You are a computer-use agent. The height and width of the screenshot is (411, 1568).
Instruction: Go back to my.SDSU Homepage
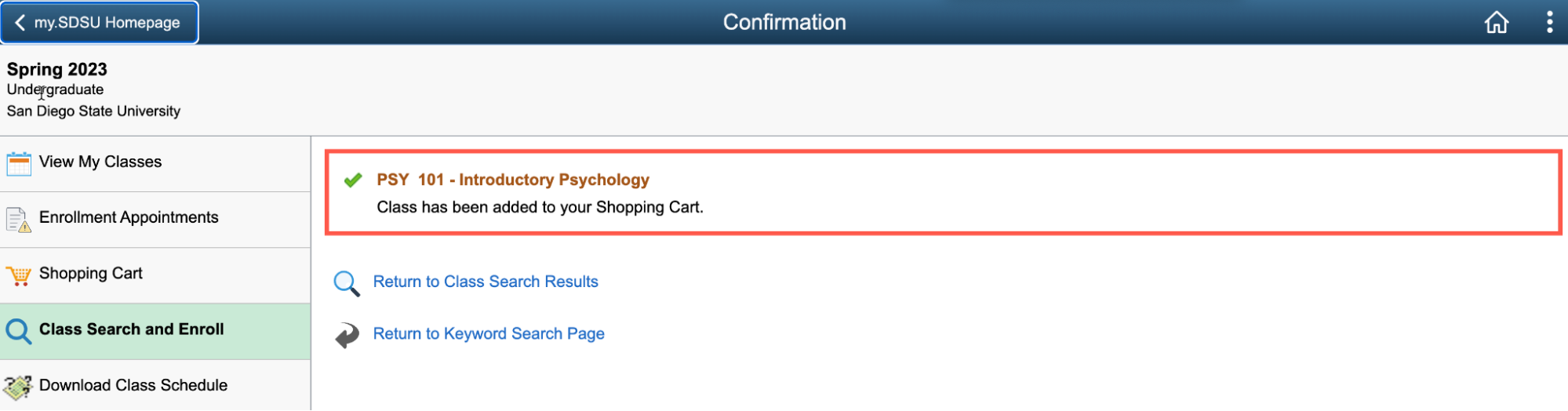pos(100,22)
